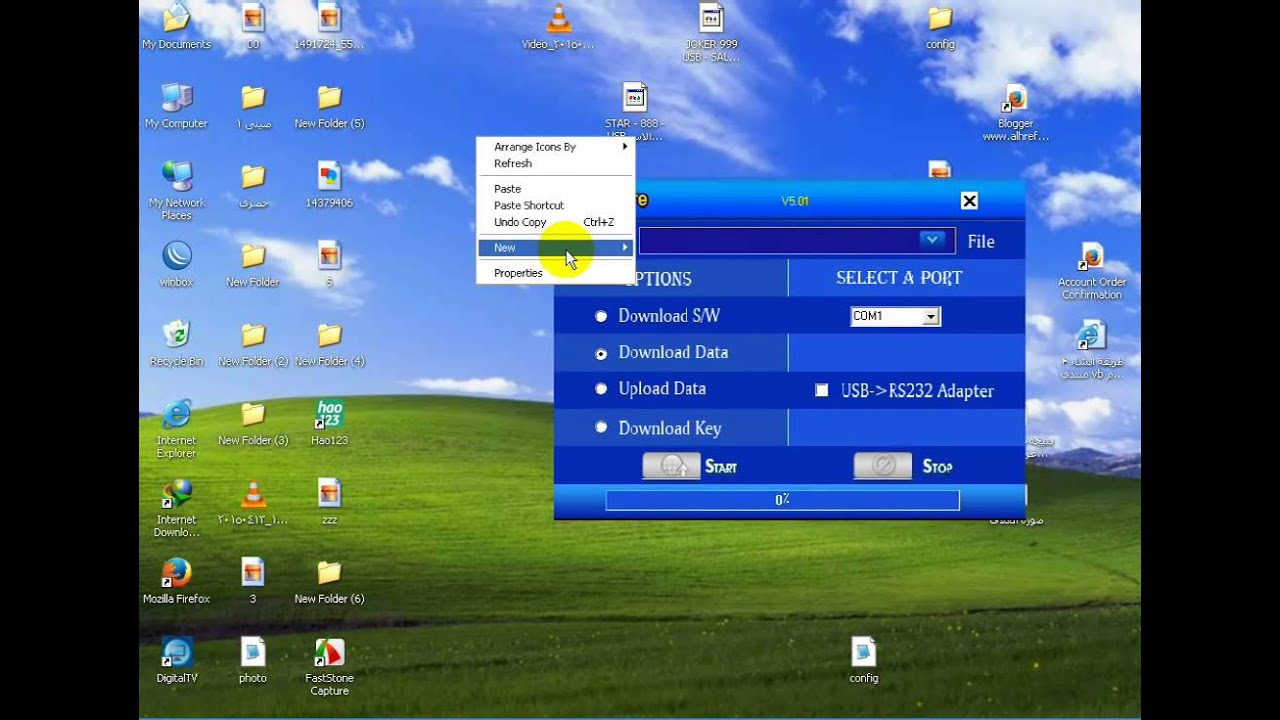
Task: Expand the file path dropdown arrow
Action: [x=932, y=240]
